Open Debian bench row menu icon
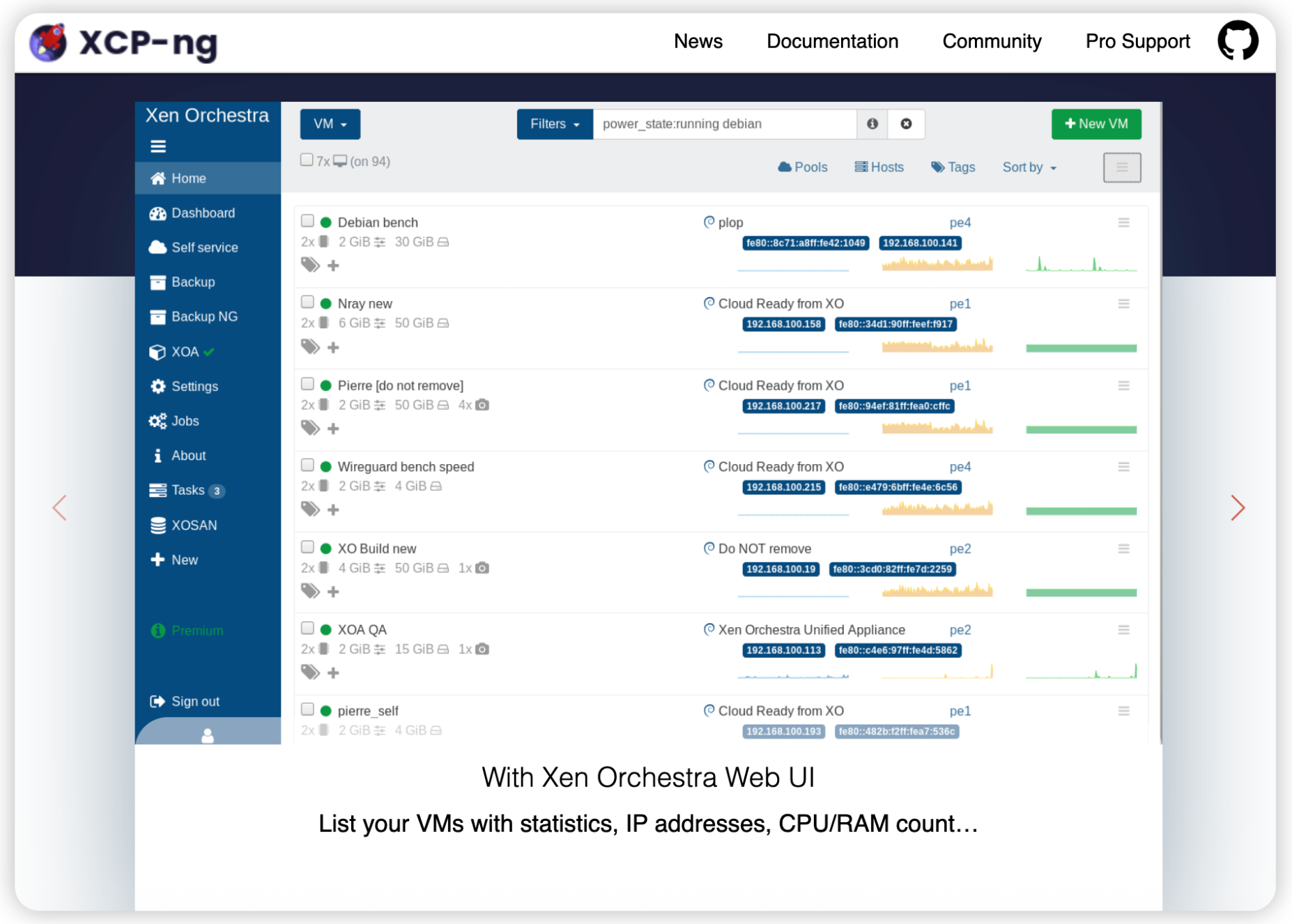1292x924 pixels. (x=1124, y=222)
